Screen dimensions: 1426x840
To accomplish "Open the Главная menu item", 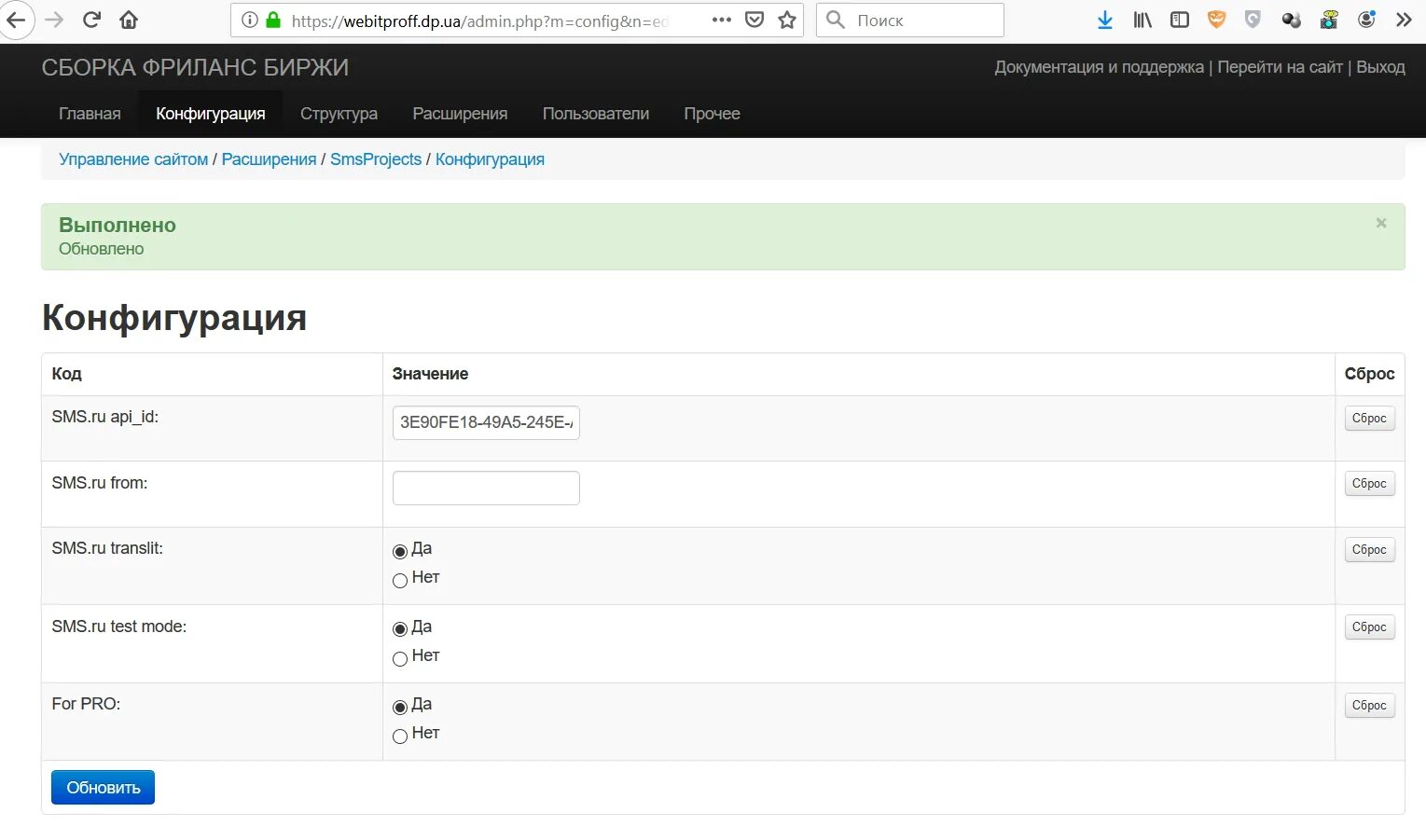I will [x=90, y=114].
